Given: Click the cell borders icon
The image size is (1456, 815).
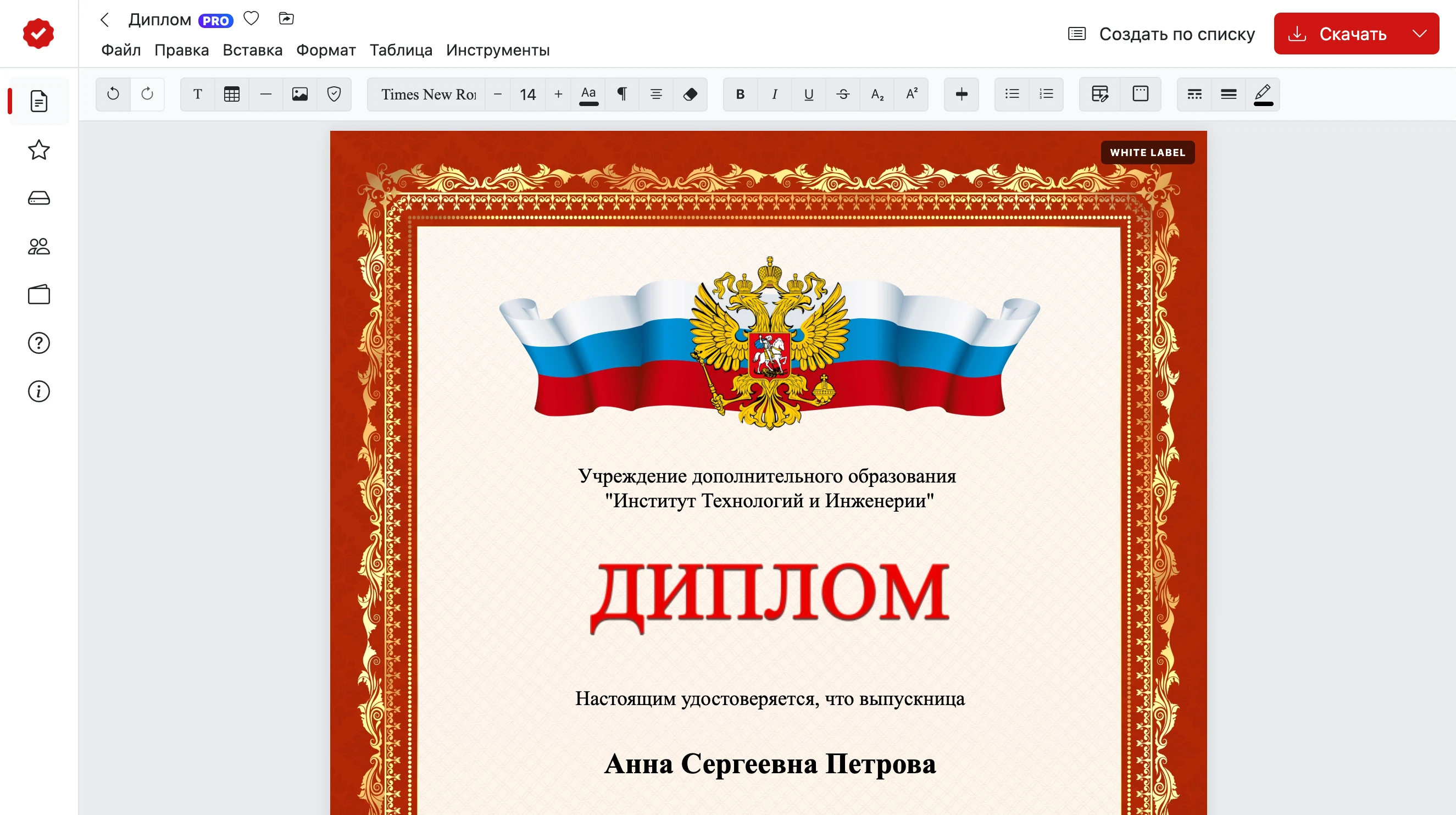Looking at the screenshot, I should tap(1141, 94).
